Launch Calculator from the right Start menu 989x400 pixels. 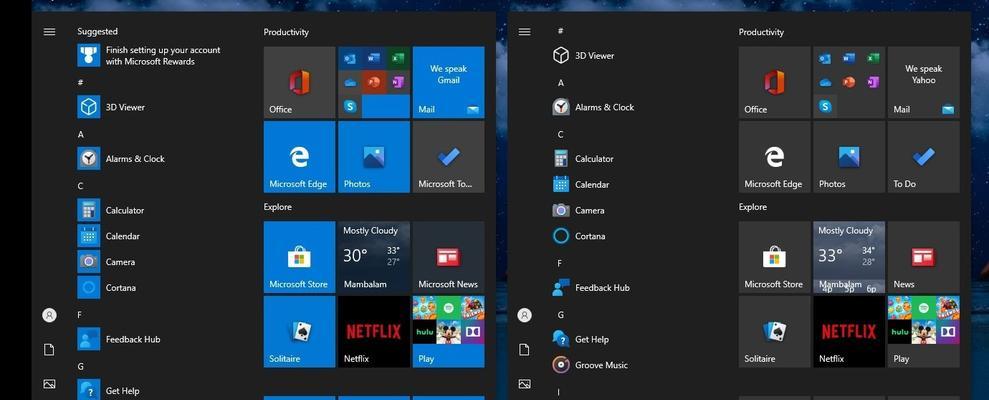[x=583, y=159]
